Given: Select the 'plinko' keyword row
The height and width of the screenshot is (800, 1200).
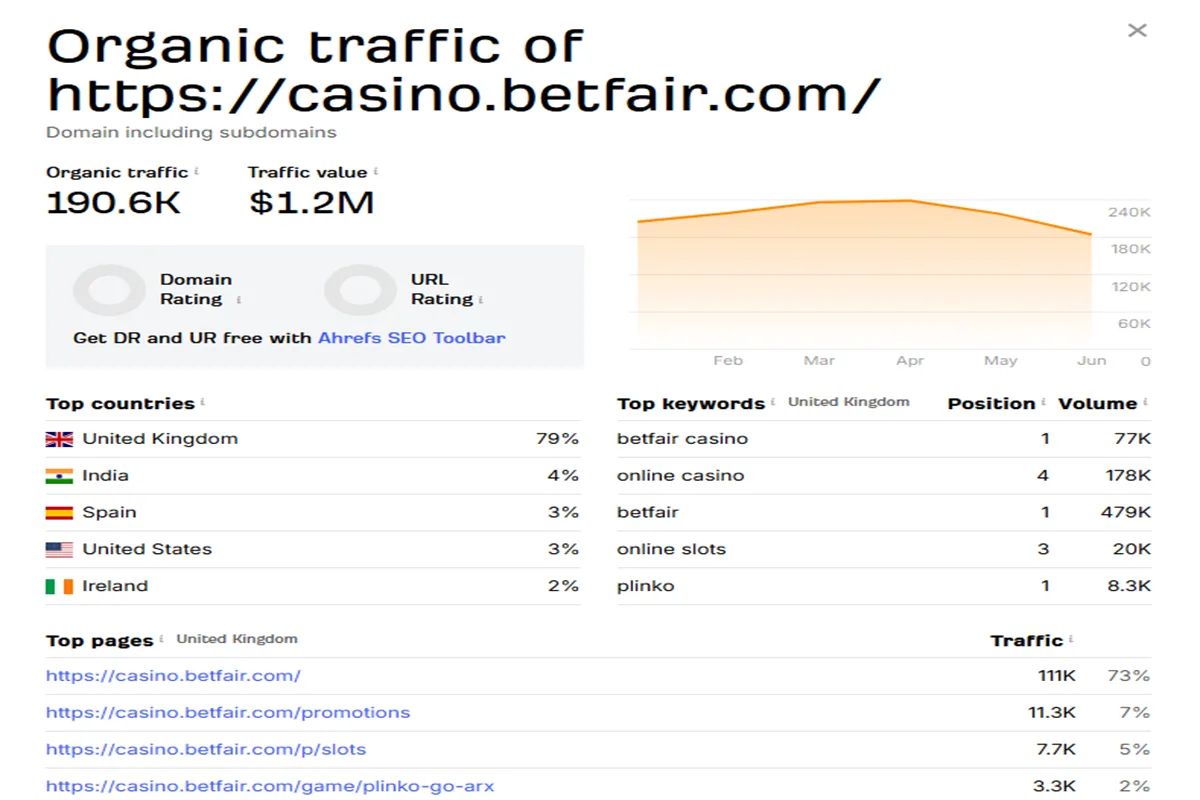Looking at the screenshot, I should click(884, 587).
